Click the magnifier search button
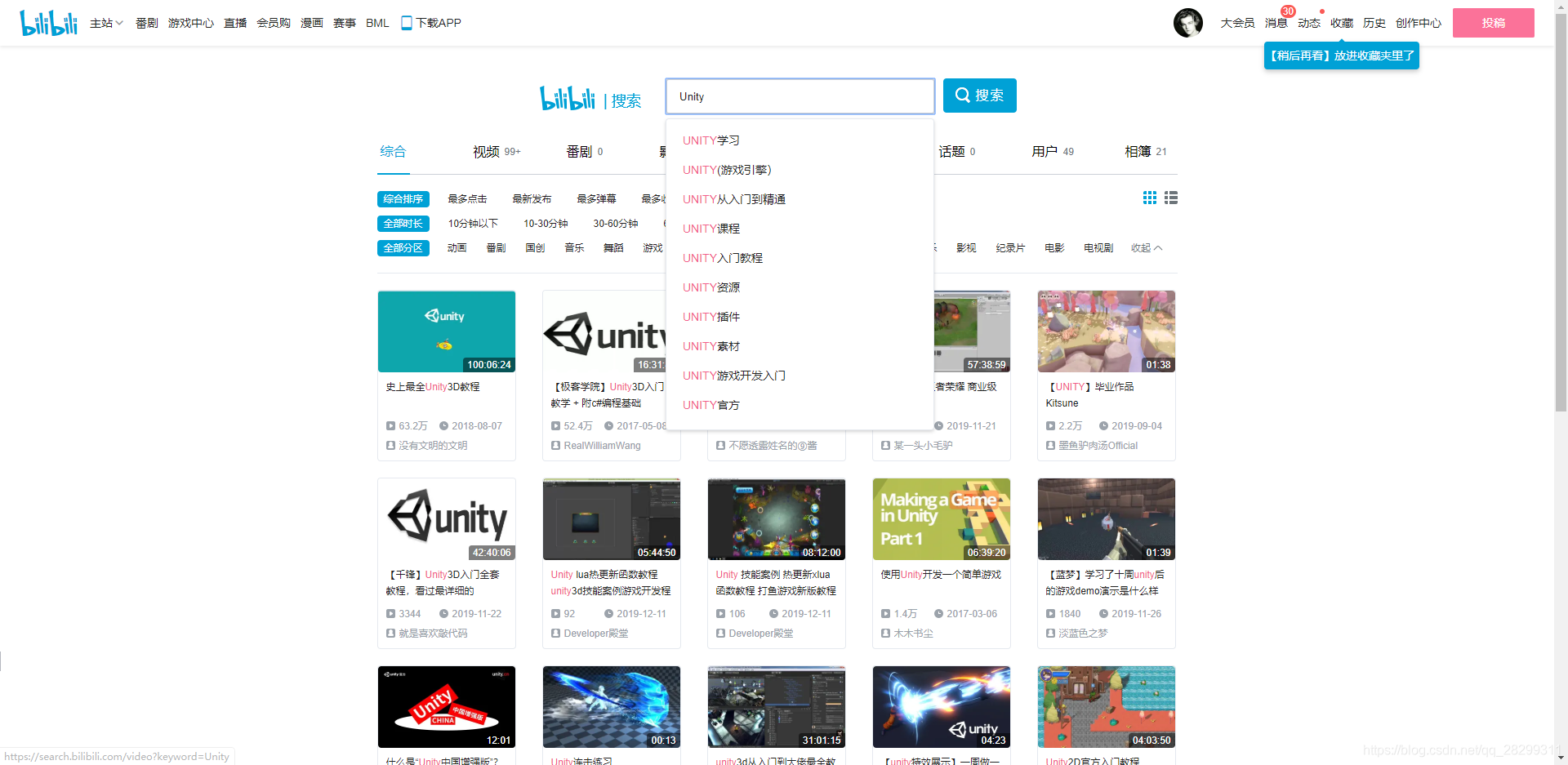Image resolution: width=1568 pixels, height=765 pixels. tap(979, 96)
